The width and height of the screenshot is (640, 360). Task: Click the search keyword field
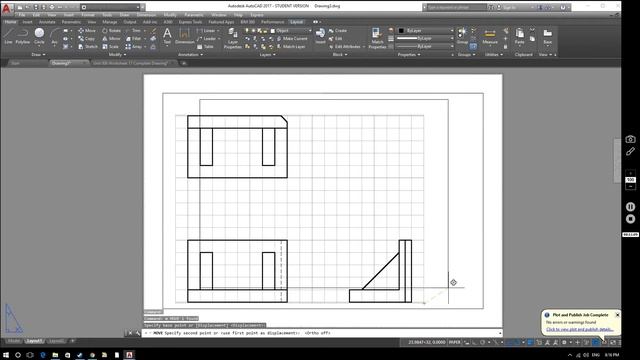456,7
